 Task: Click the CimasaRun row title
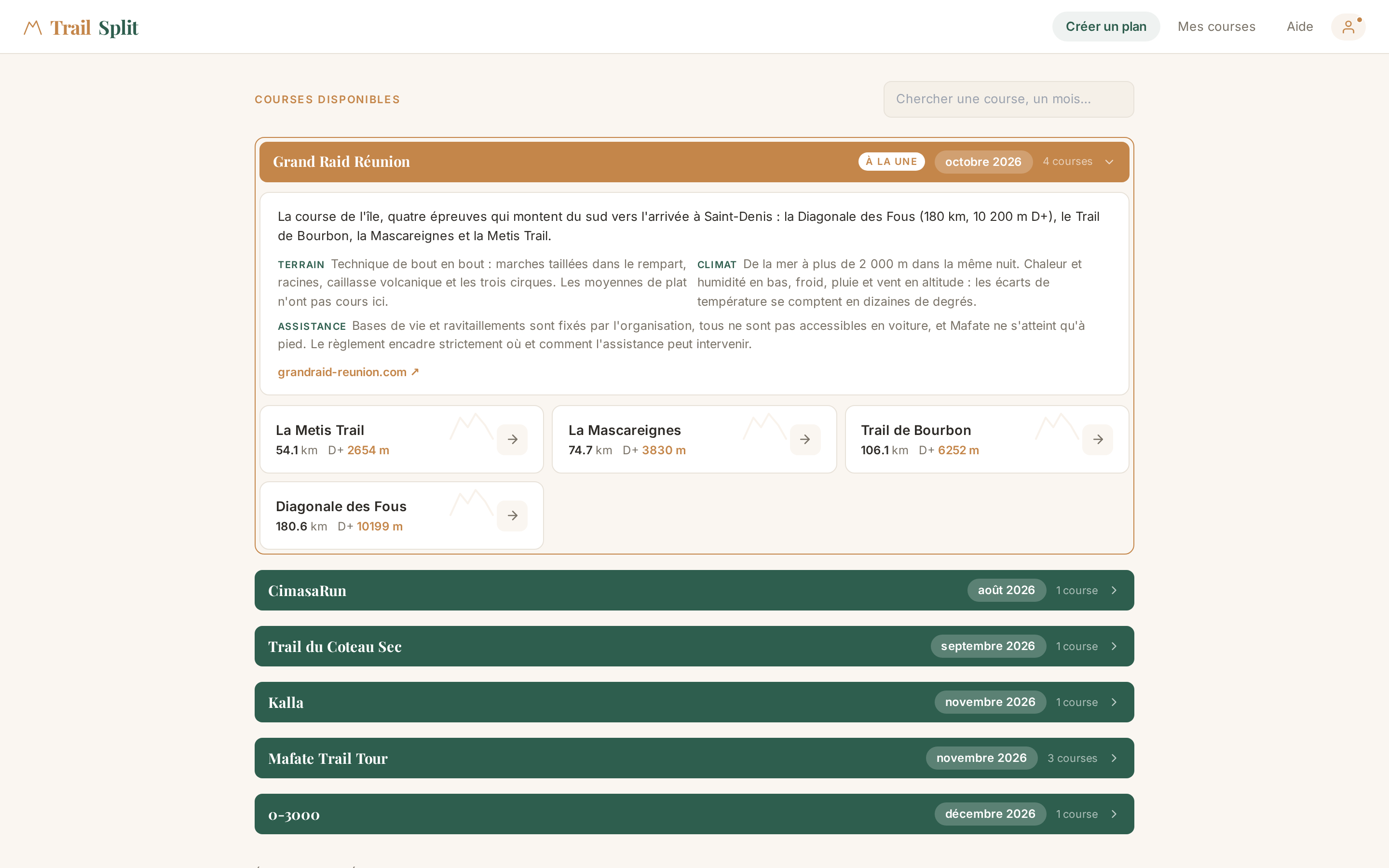(x=307, y=591)
